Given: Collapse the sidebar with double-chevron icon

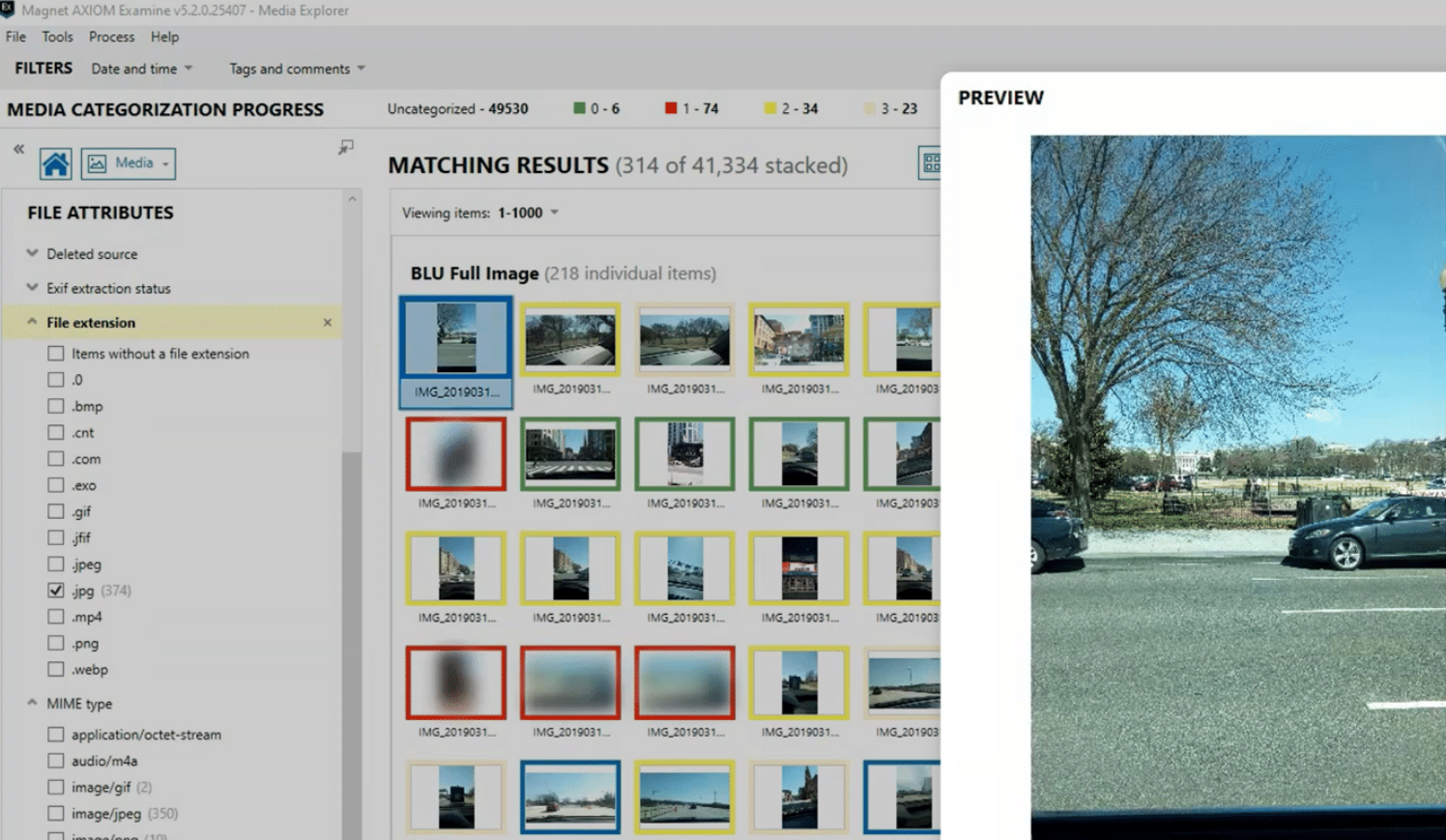Looking at the screenshot, I should (18, 149).
